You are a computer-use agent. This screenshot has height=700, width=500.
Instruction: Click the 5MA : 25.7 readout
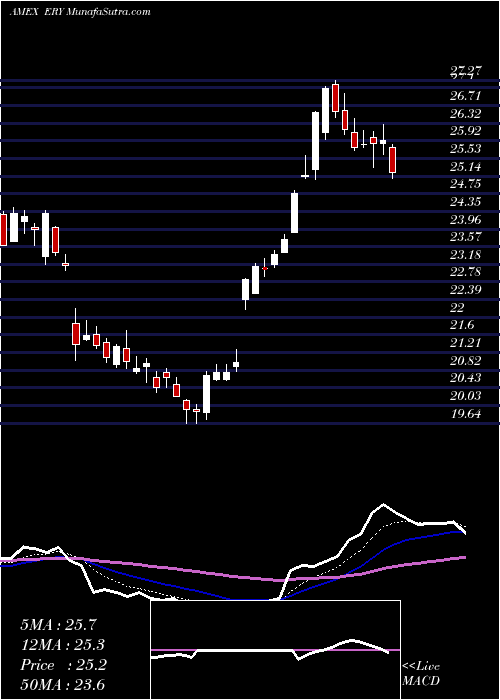(x=58, y=624)
